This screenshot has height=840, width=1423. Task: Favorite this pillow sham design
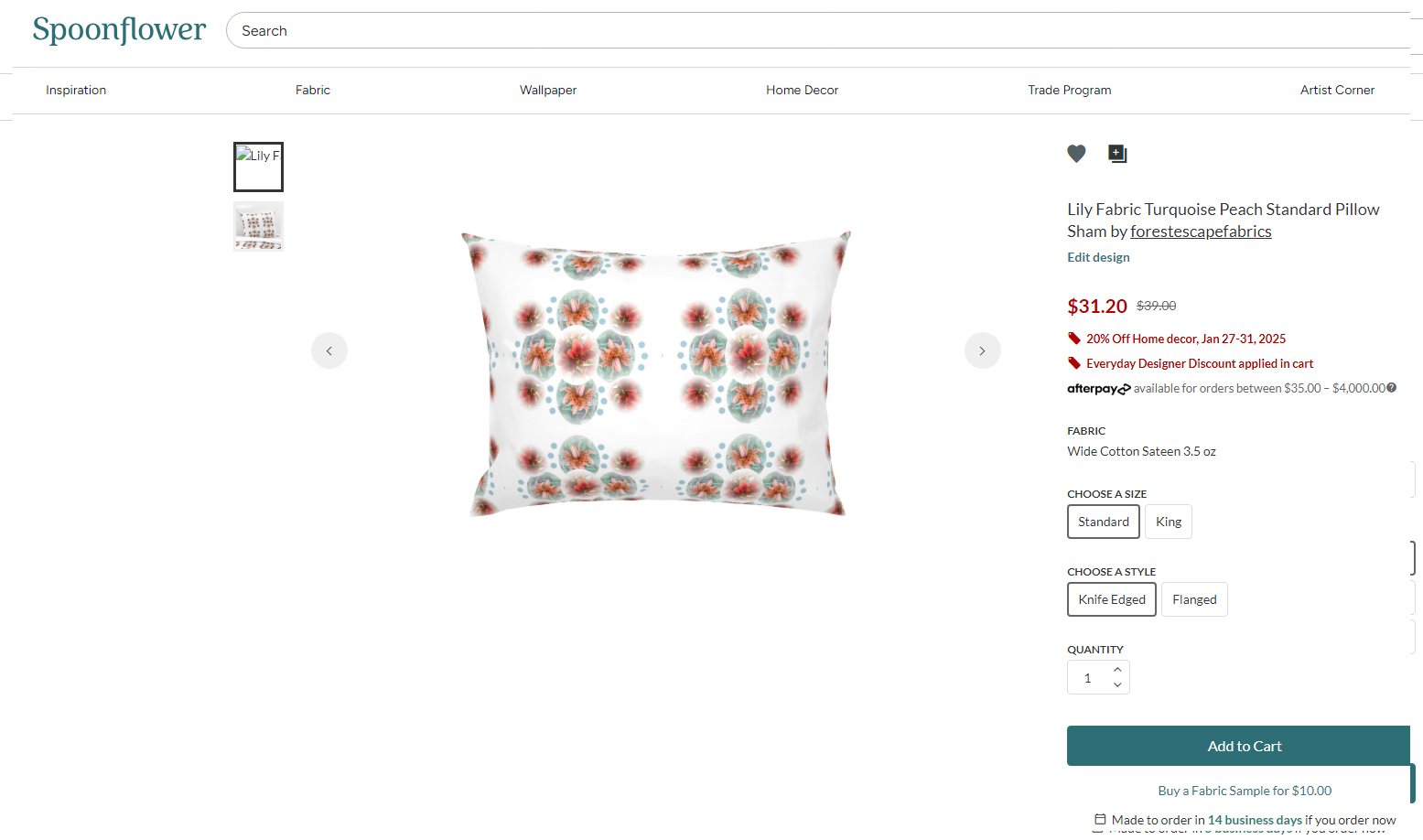click(1076, 154)
